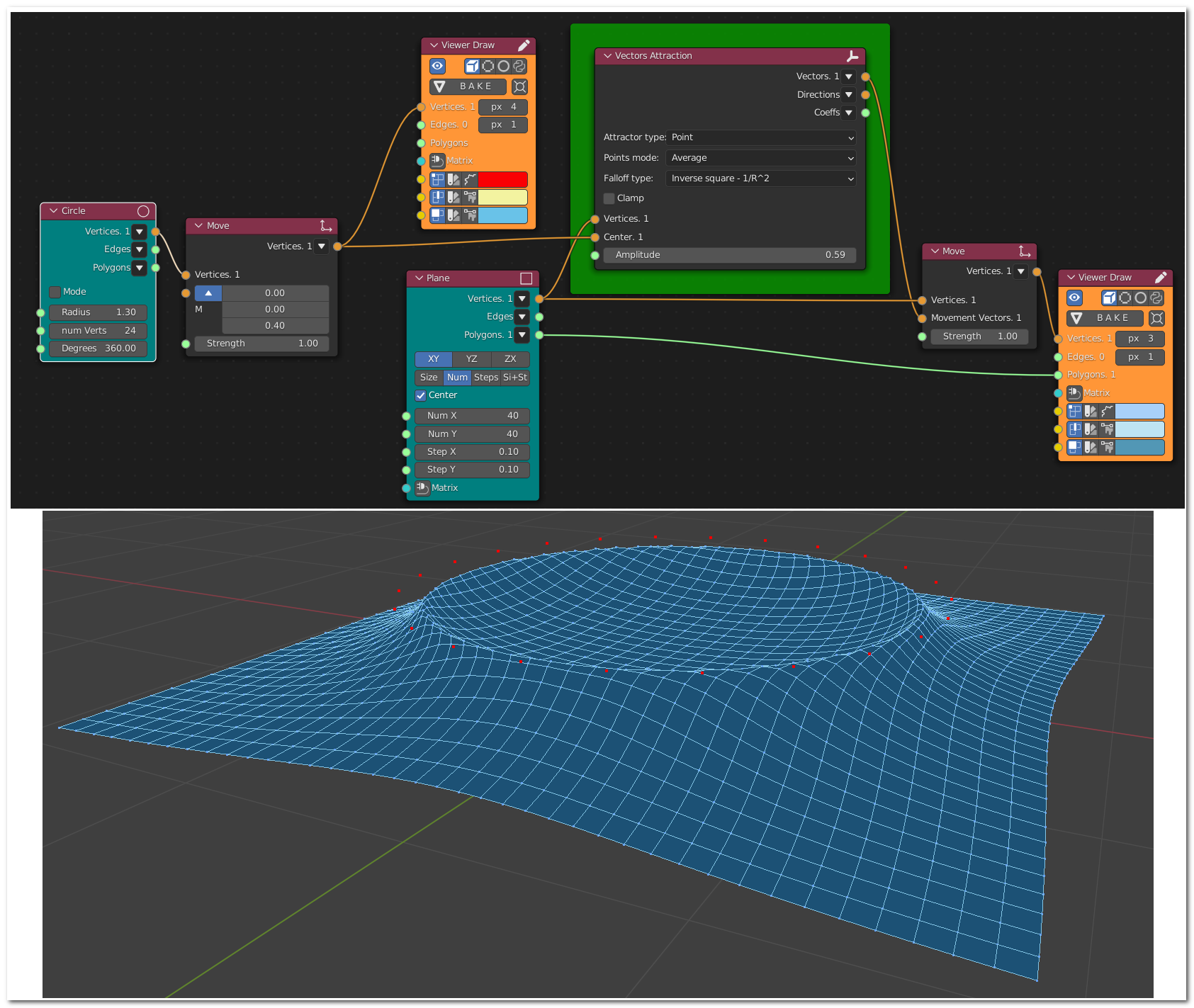
Task: Collapse the Vectors Attraction node
Action: pyautogui.click(x=607, y=56)
